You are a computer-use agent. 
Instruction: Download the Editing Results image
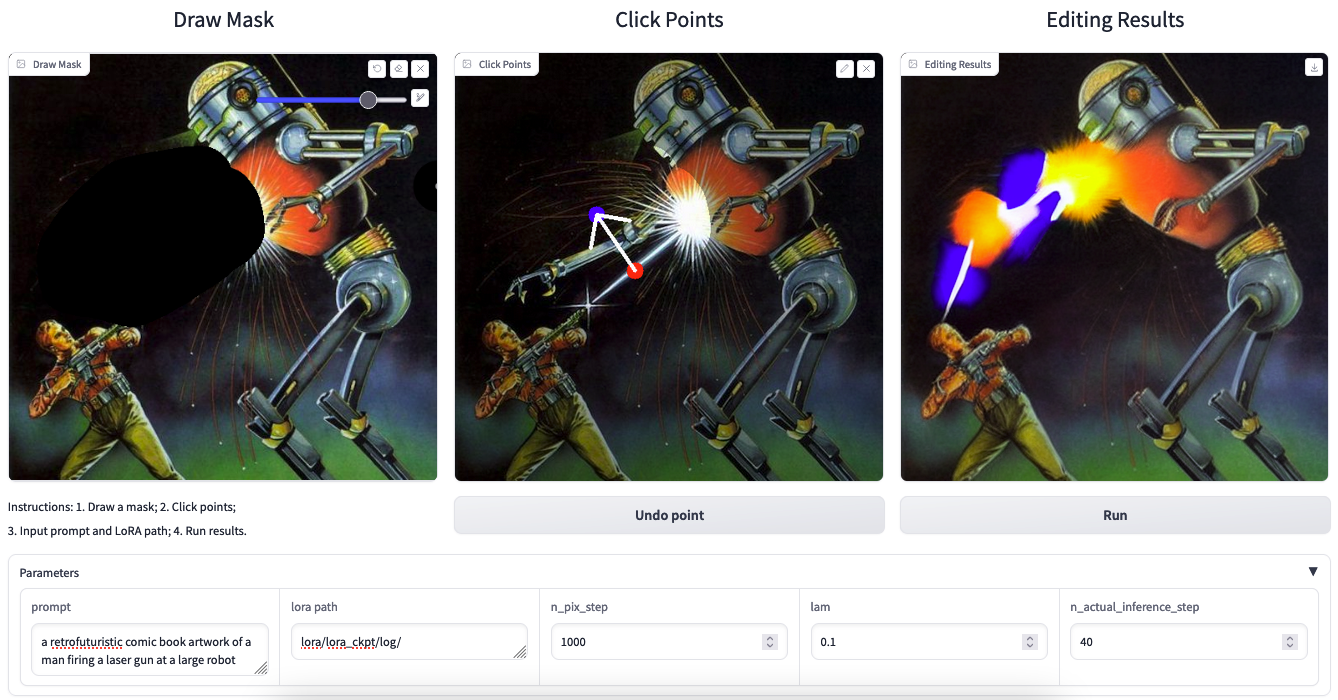[x=1313, y=67]
